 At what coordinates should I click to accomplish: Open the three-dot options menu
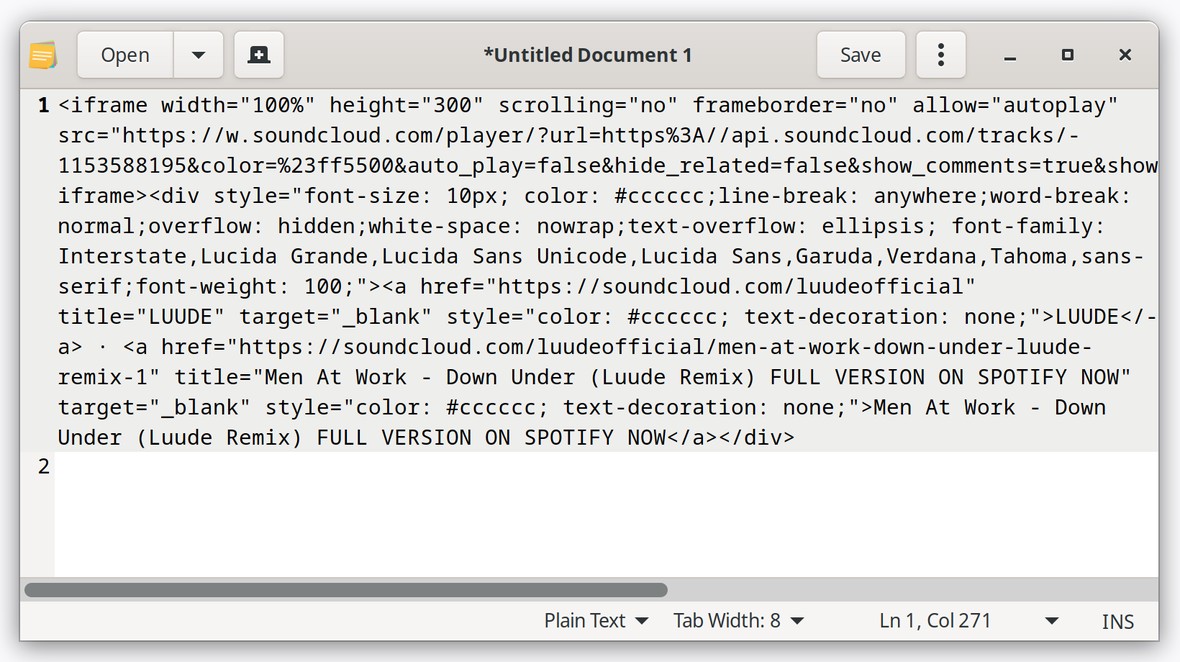(x=941, y=55)
